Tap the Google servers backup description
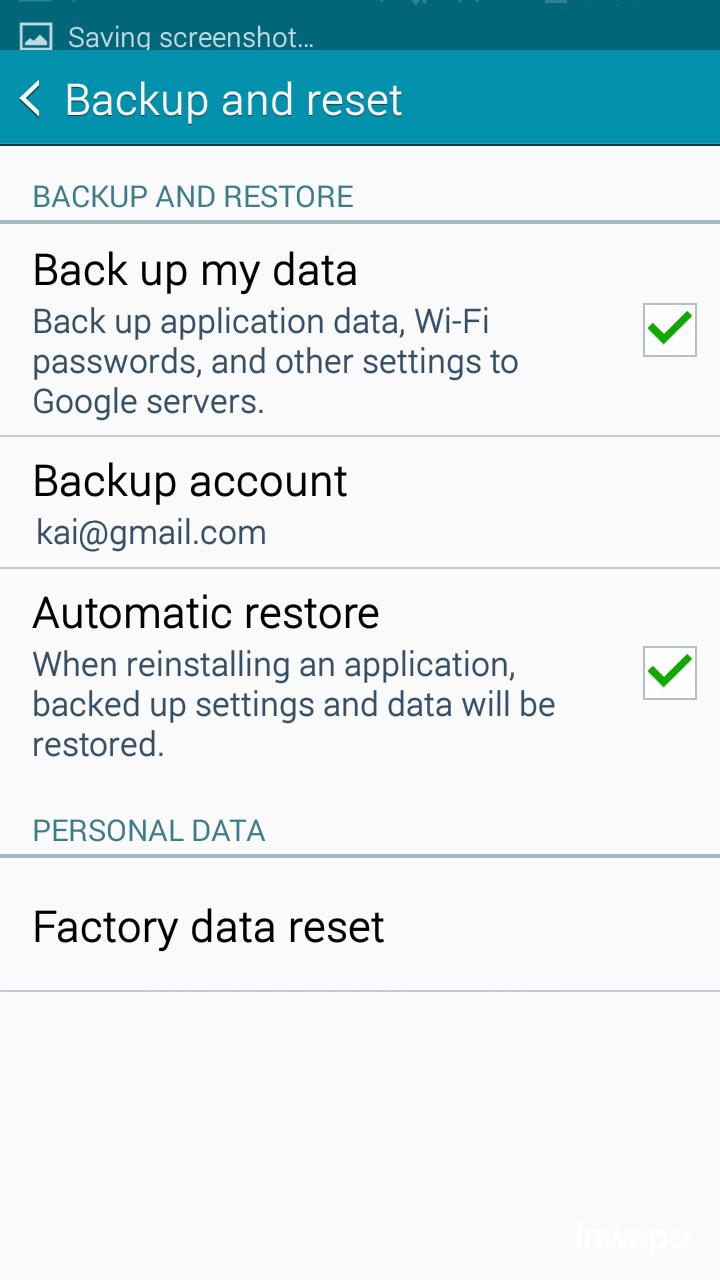Image resolution: width=720 pixels, height=1280 pixels. click(275, 362)
